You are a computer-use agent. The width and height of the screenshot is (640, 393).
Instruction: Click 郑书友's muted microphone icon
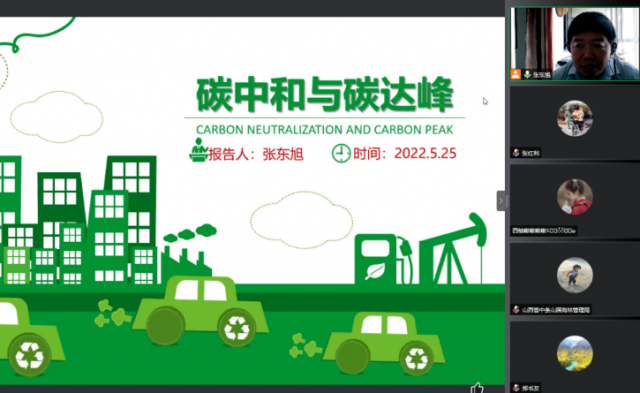tap(516, 388)
